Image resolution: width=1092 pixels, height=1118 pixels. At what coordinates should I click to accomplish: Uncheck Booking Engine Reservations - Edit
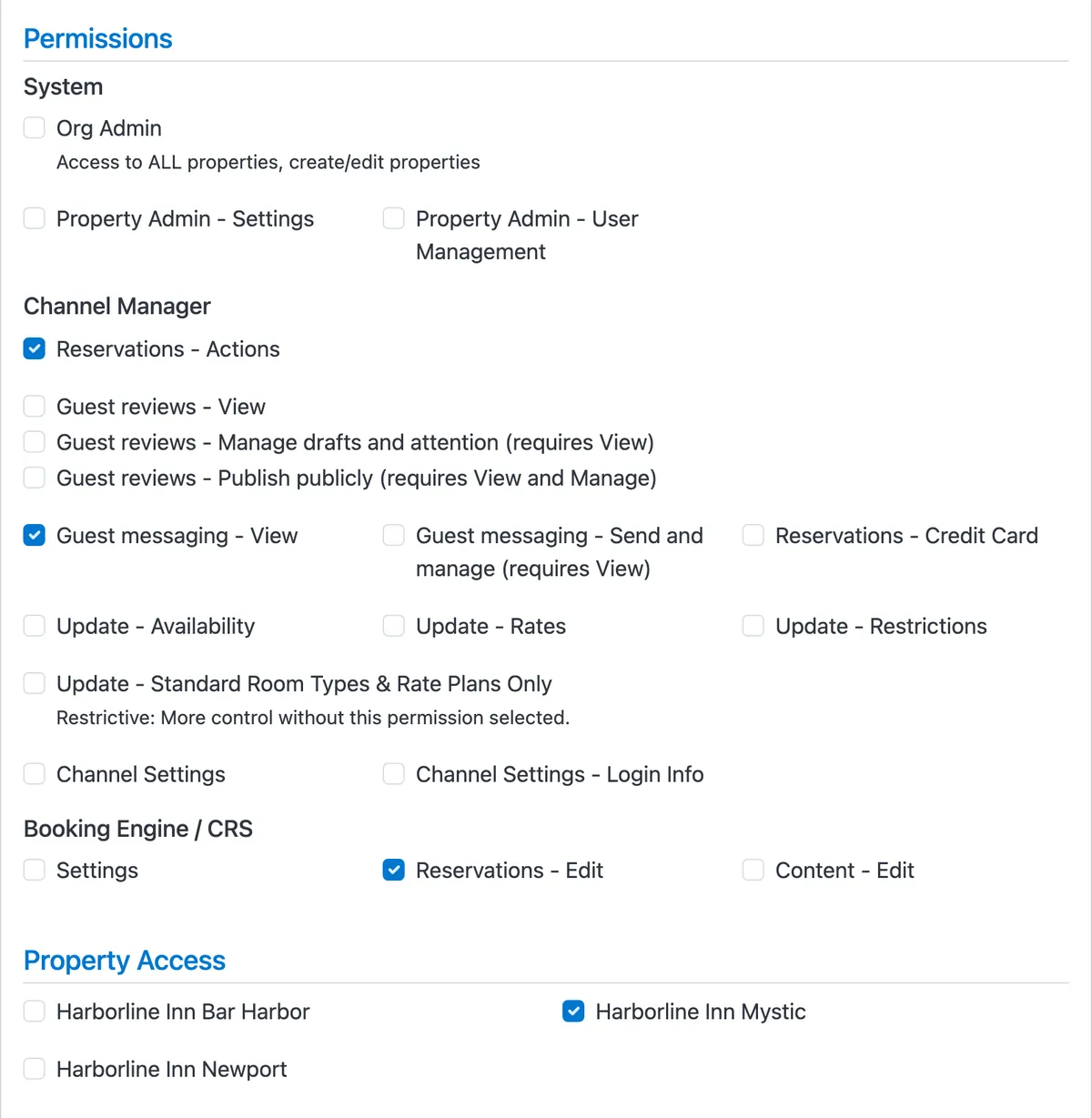pyautogui.click(x=394, y=871)
